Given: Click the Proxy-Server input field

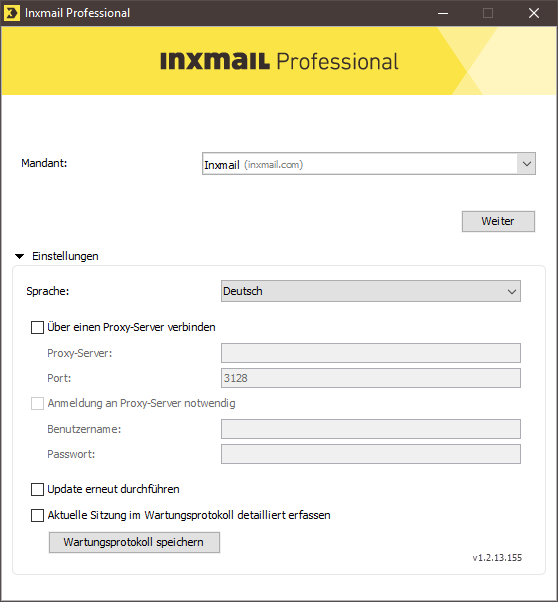Looking at the screenshot, I should 371,353.
